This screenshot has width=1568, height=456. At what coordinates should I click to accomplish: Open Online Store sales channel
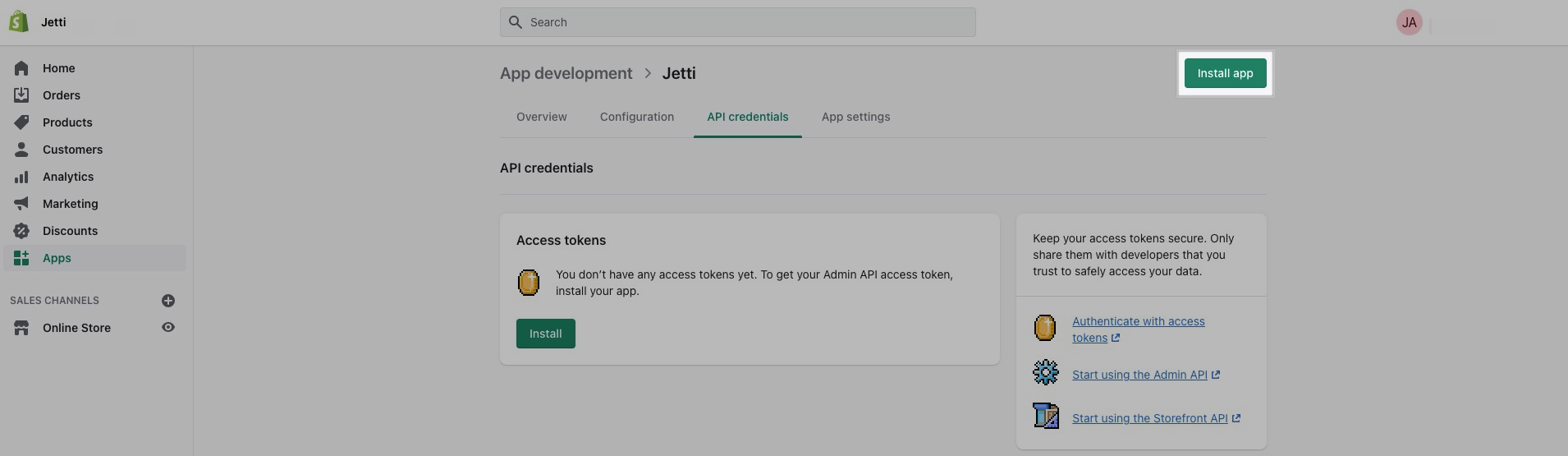click(76, 328)
